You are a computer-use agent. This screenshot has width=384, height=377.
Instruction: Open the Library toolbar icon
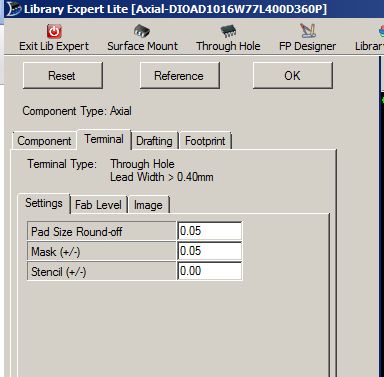pyautogui.click(x=381, y=31)
